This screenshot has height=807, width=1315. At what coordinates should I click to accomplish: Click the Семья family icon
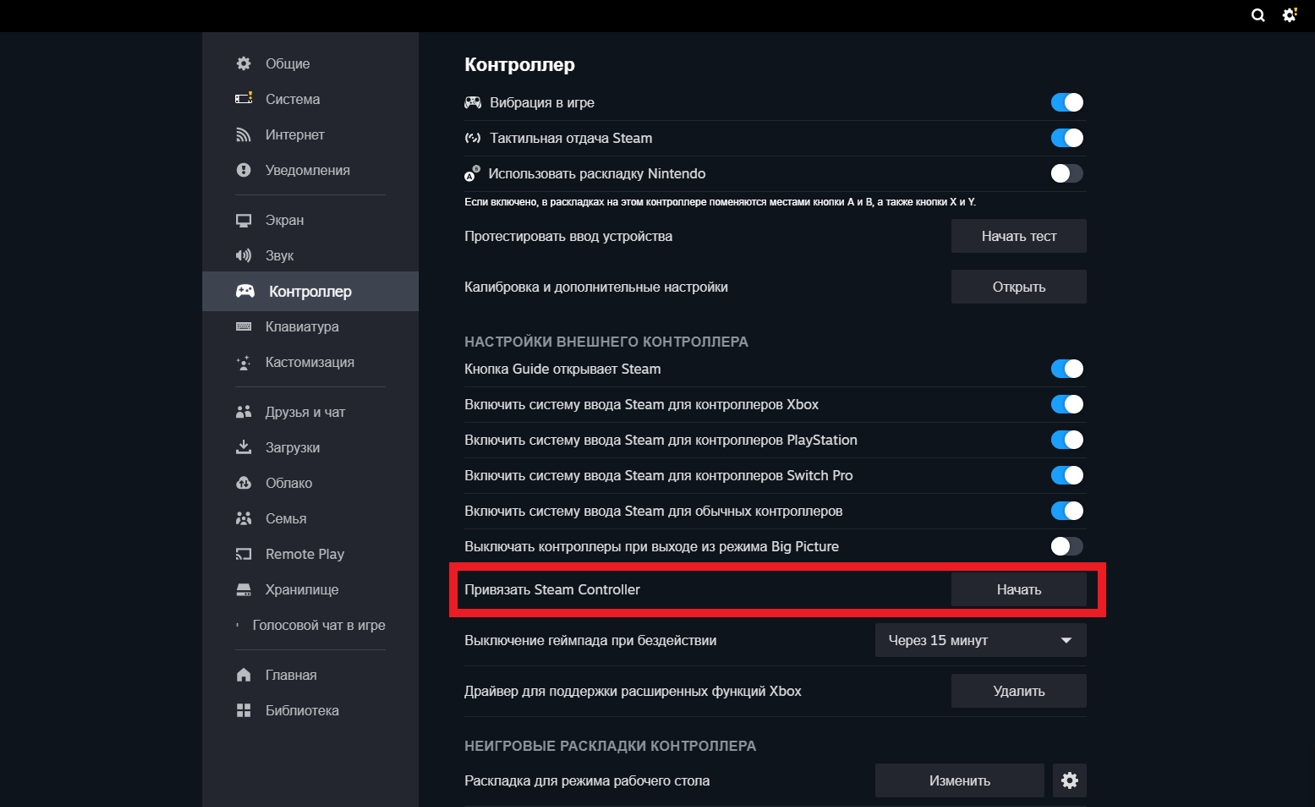(x=244, y=518)
